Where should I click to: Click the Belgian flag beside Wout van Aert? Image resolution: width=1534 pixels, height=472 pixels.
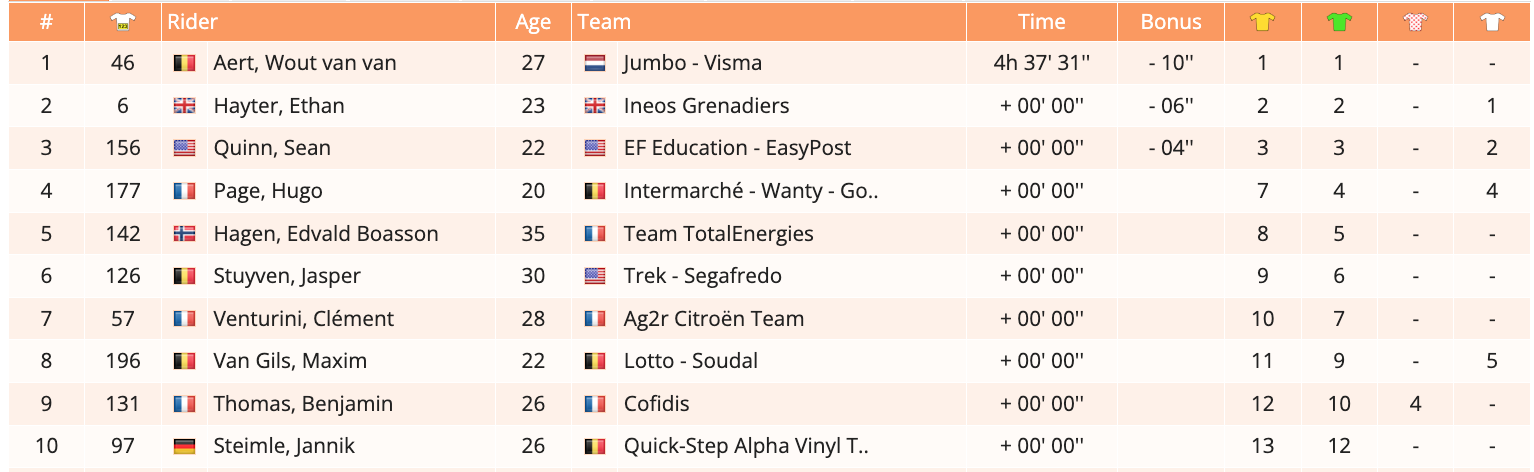pos(184,63)
